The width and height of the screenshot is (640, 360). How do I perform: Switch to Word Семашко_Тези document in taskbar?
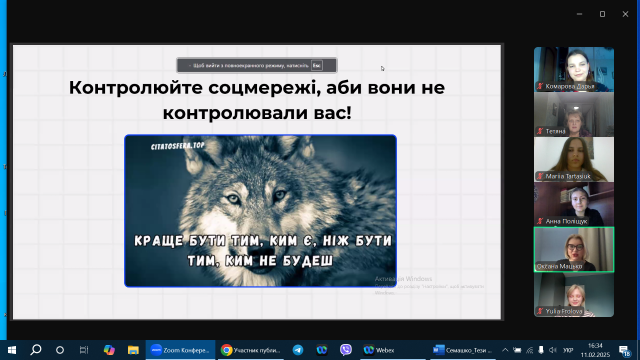point(462,350)
